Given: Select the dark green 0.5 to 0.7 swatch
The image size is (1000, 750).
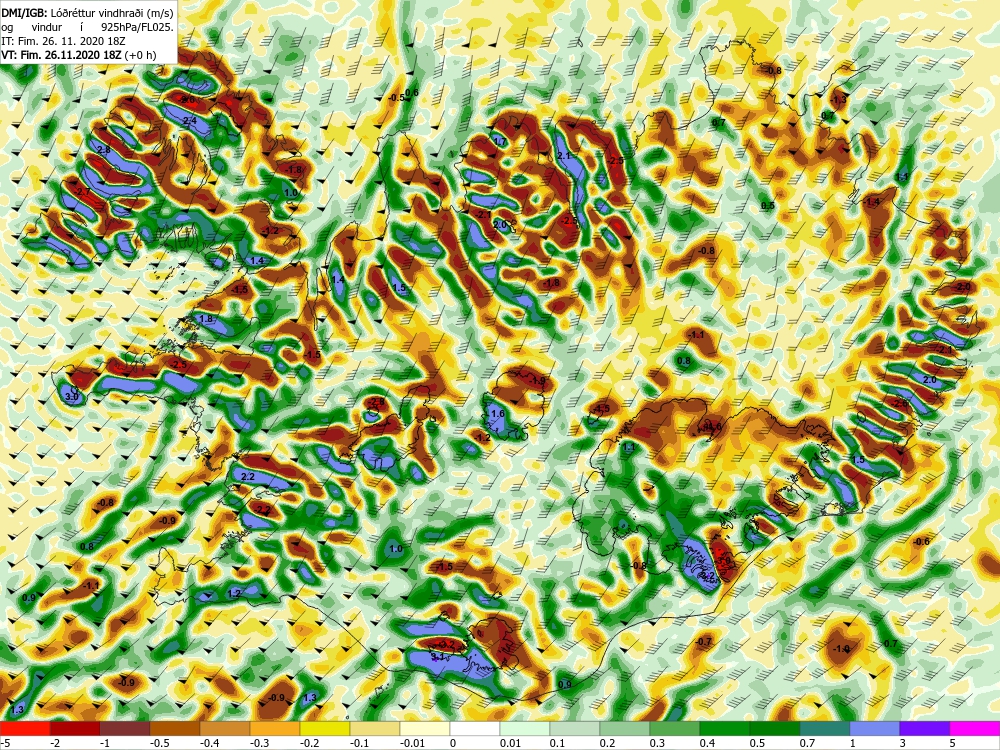Looking at the screenshot, I should tap(775, 728).
